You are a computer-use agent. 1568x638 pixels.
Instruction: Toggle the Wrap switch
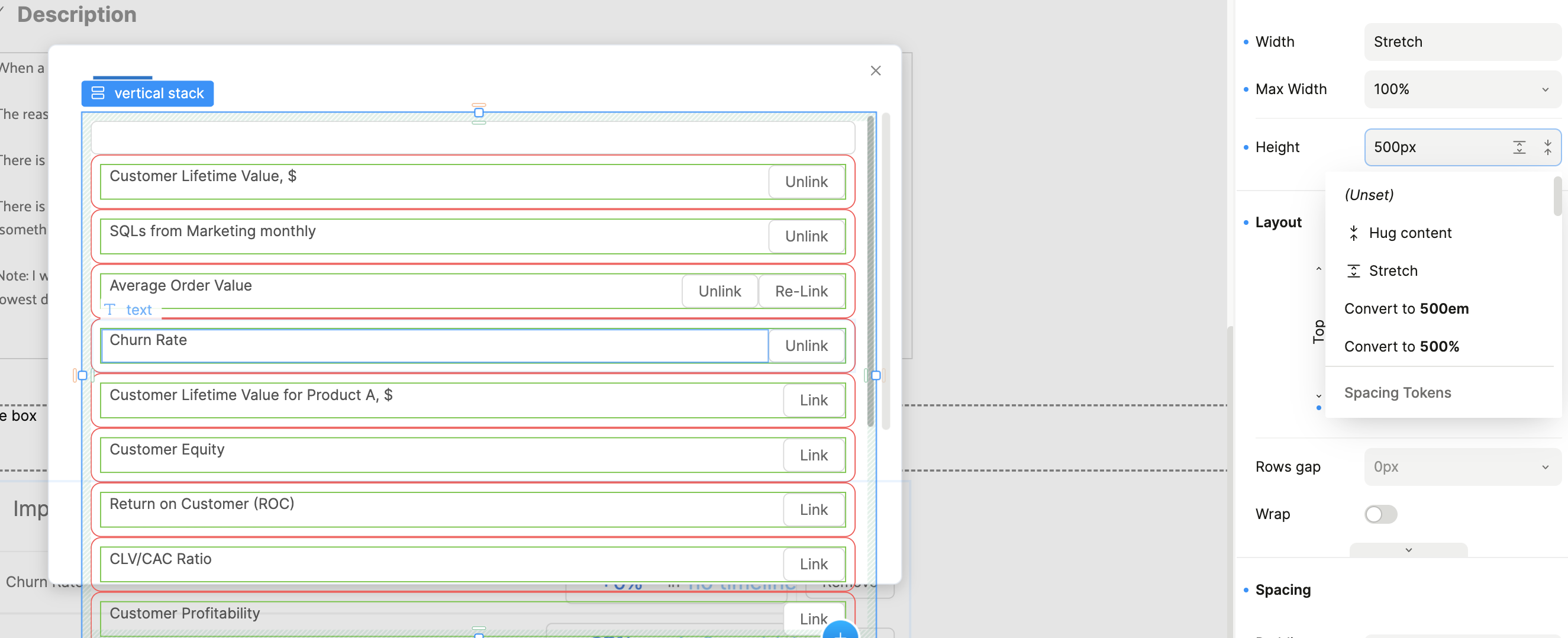click(x=1380, y=514)
